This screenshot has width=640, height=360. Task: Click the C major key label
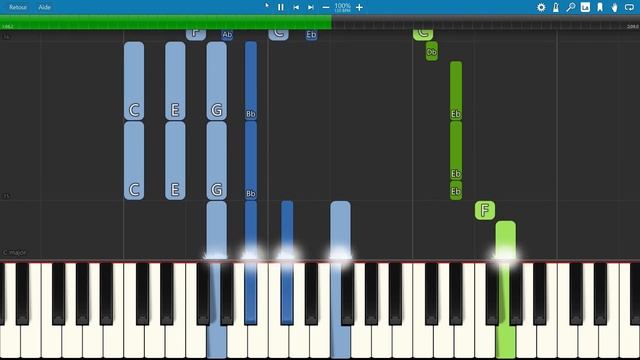click(15, 253)
